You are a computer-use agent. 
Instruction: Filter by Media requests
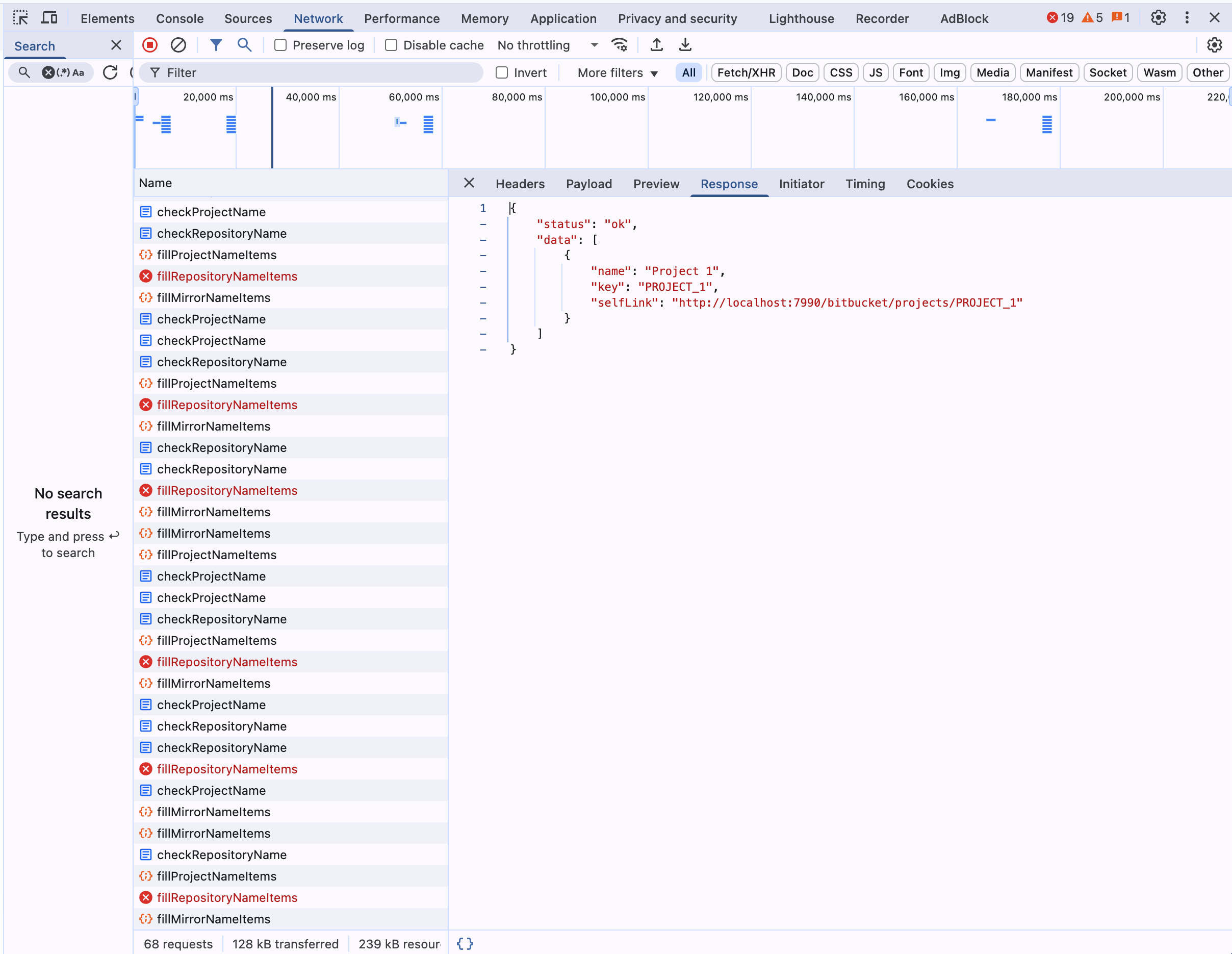click(x=993, y=72)
